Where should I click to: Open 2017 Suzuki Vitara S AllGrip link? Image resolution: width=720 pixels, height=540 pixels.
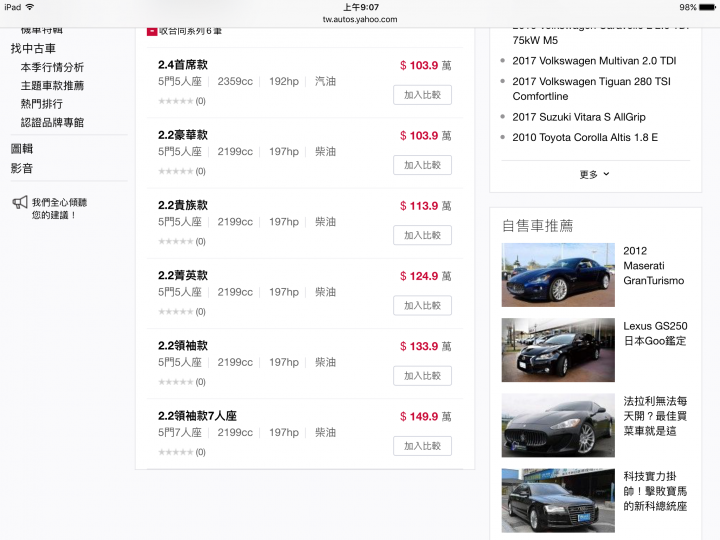pyautogui.click(x=579, y=117)
